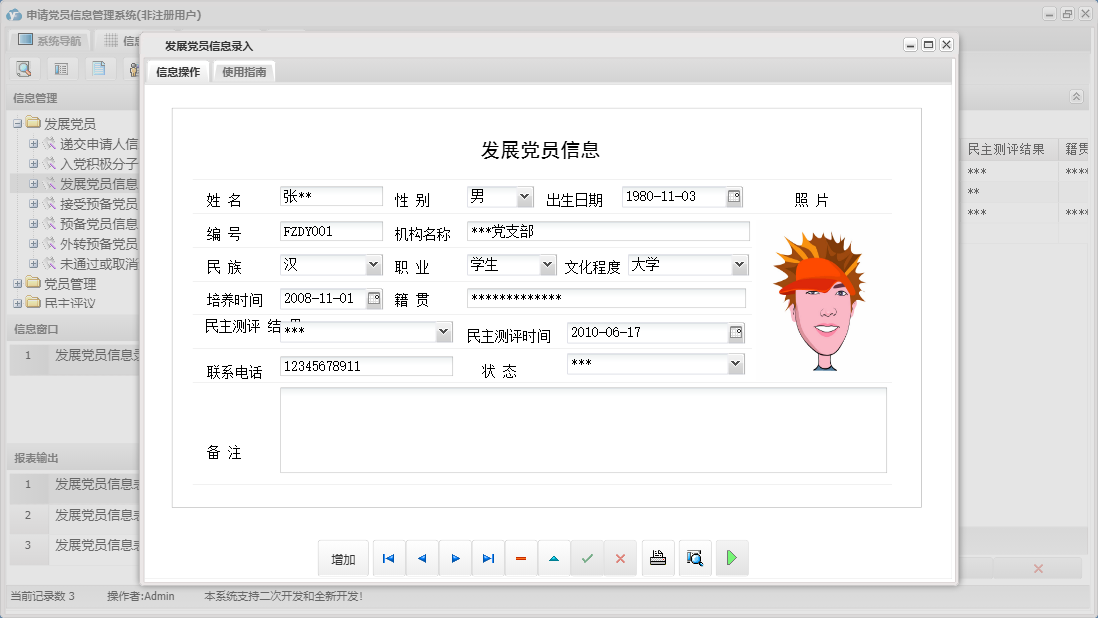The width and height of the screenshot is (1098, 618).
Task: Select the search magnifier icon in the toolbar
Action: click(22, 68)
